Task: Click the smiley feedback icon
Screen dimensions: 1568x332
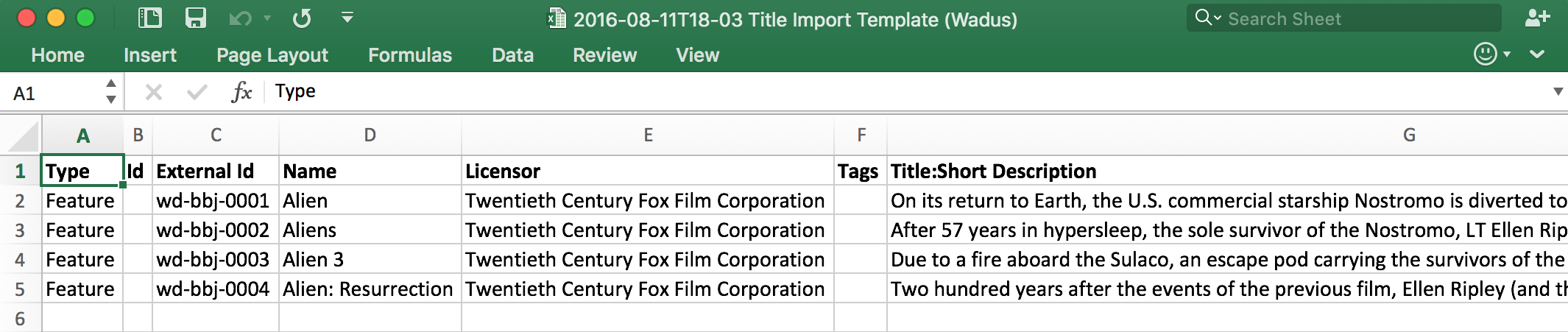Action: pyautogui.click(x=1486, y=54)
